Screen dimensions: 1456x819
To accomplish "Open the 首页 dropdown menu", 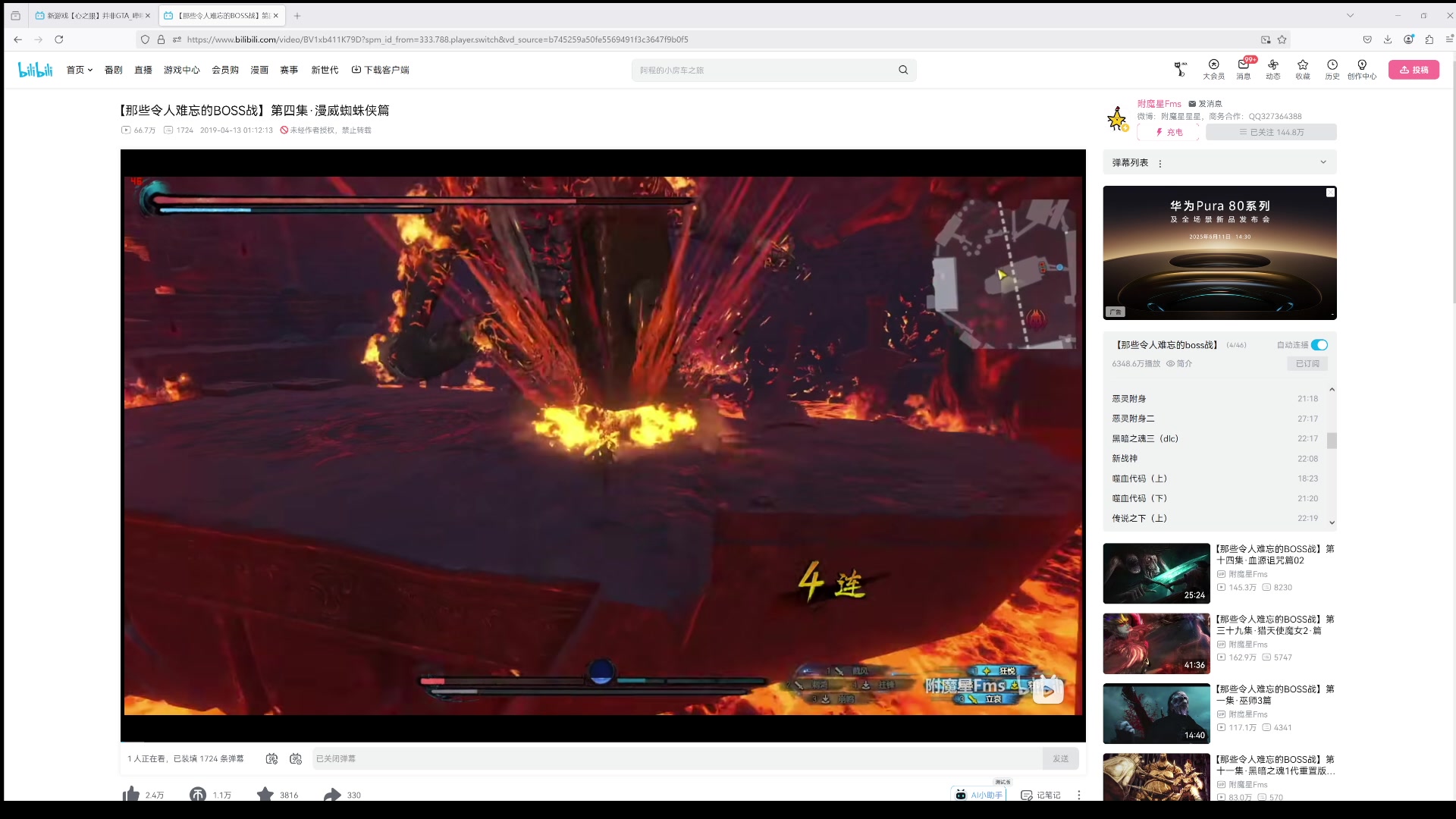I will click(x=79, y=70).
